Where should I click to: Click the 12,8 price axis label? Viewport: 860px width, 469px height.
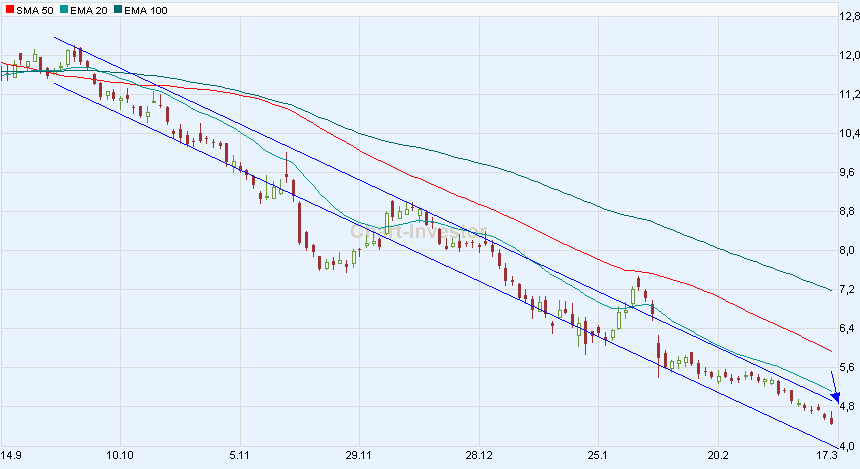pyautogui.click(x=848, y=16)
